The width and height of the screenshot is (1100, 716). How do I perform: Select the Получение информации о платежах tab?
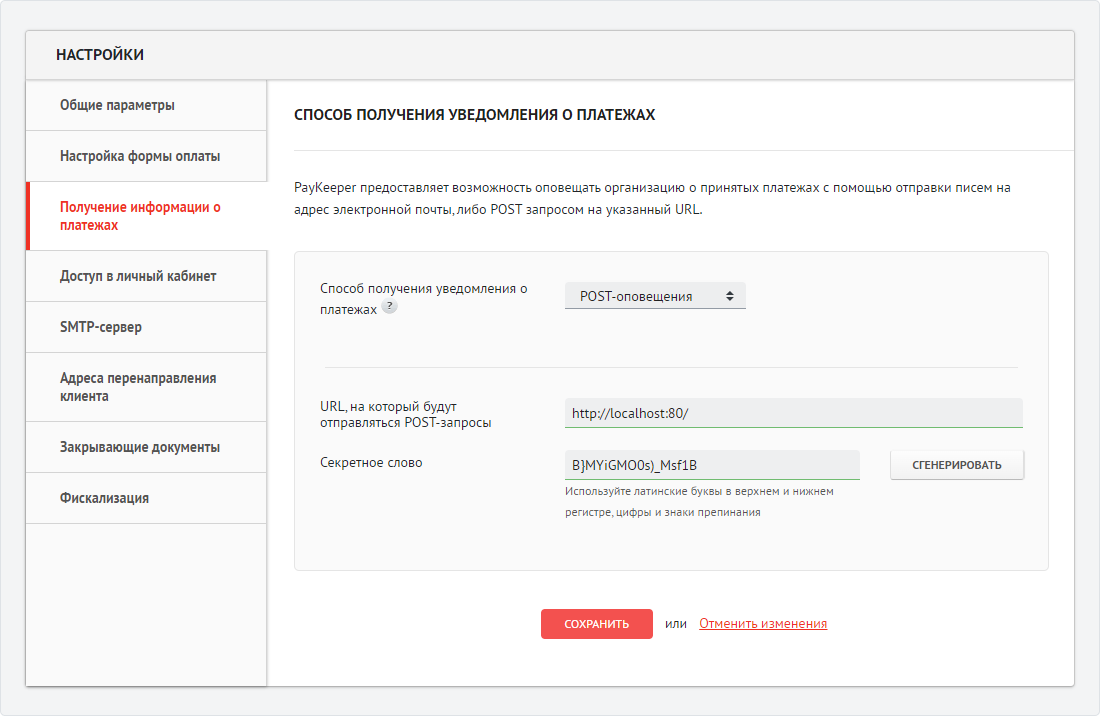[140, 216]
